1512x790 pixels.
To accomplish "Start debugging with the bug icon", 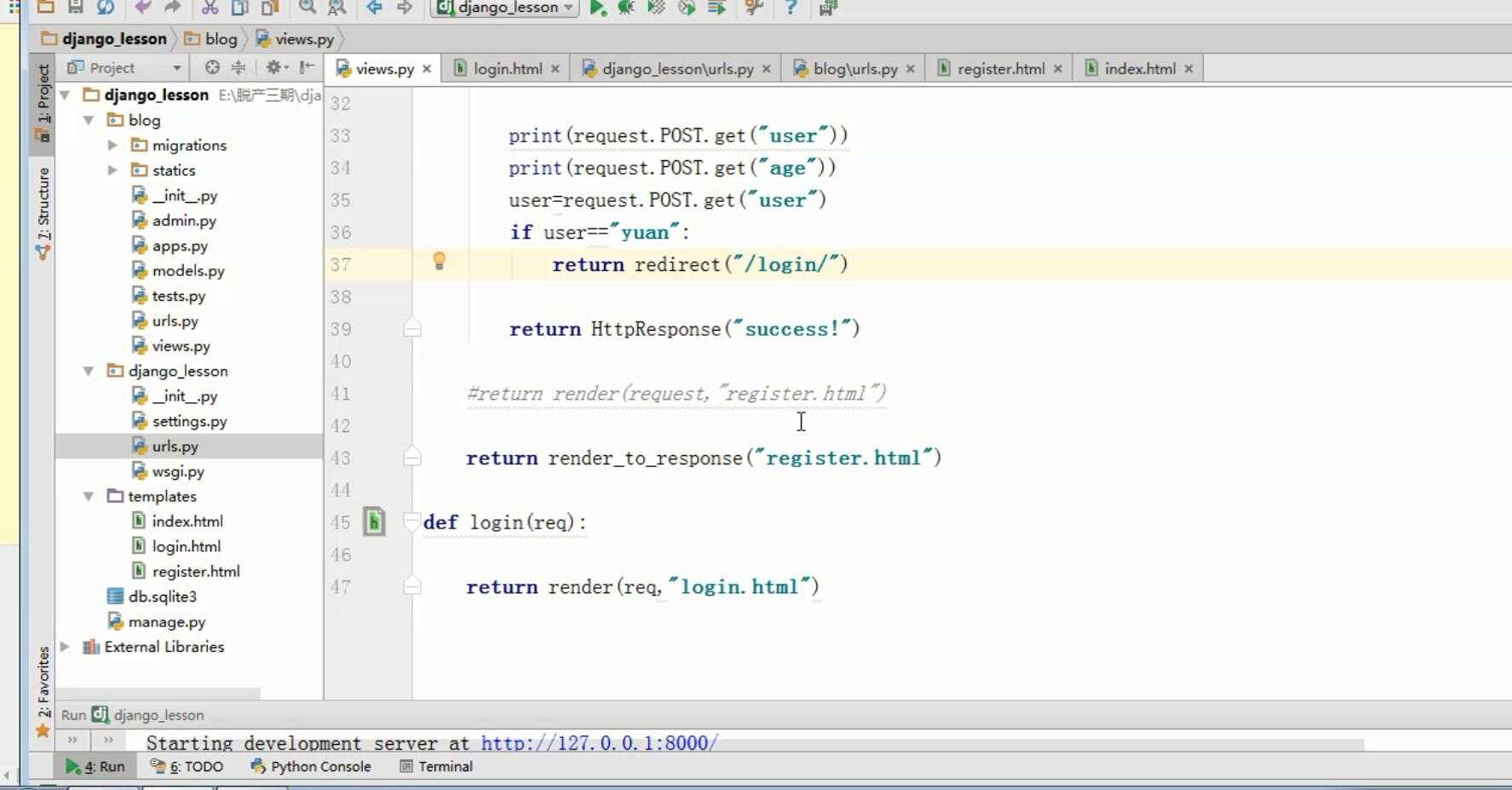I will click(626, 8).
